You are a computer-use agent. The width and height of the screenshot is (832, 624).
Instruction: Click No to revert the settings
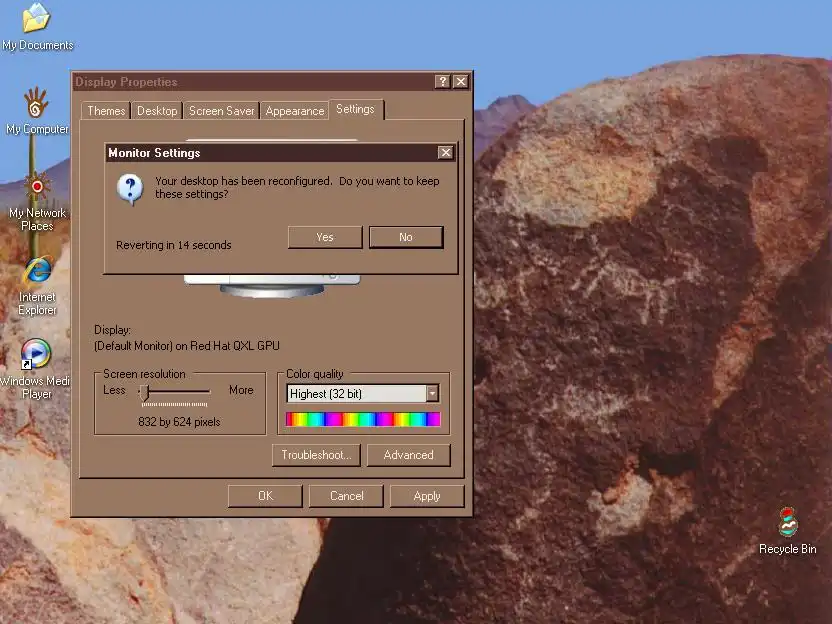406,237
